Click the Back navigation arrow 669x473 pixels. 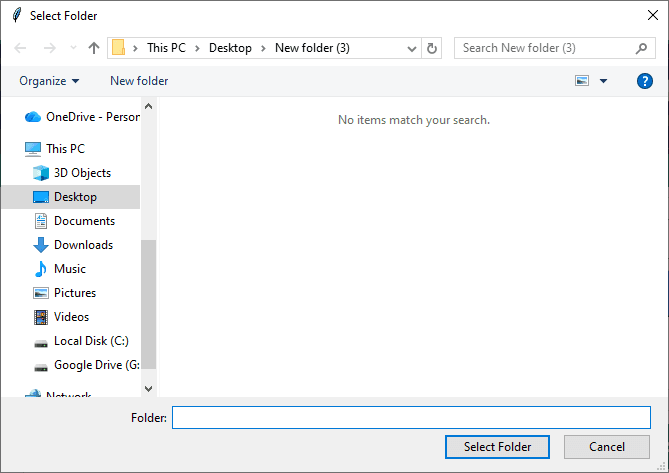coord(20,48)
